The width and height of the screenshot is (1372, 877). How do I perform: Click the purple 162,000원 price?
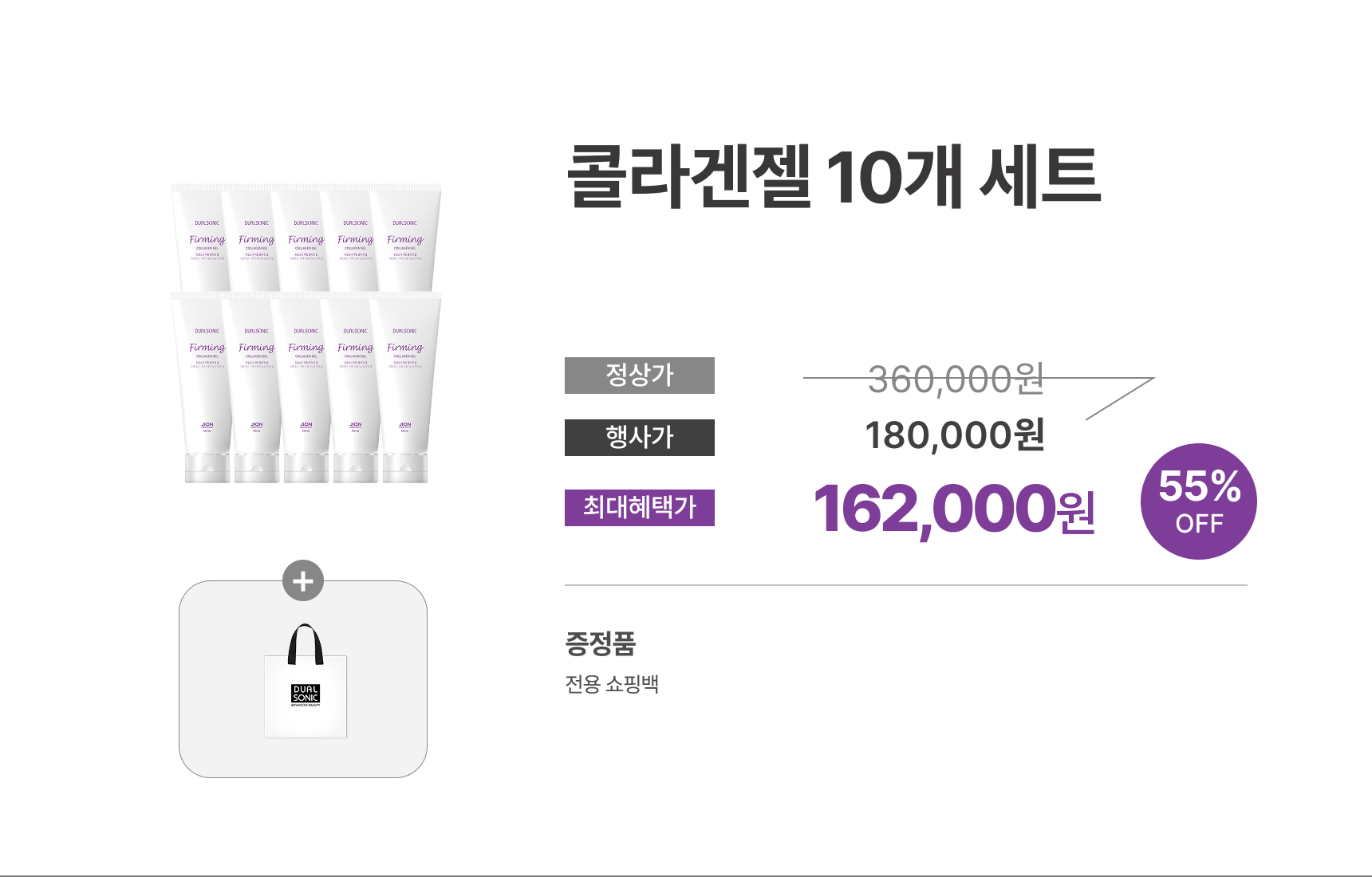click(953, 509)
